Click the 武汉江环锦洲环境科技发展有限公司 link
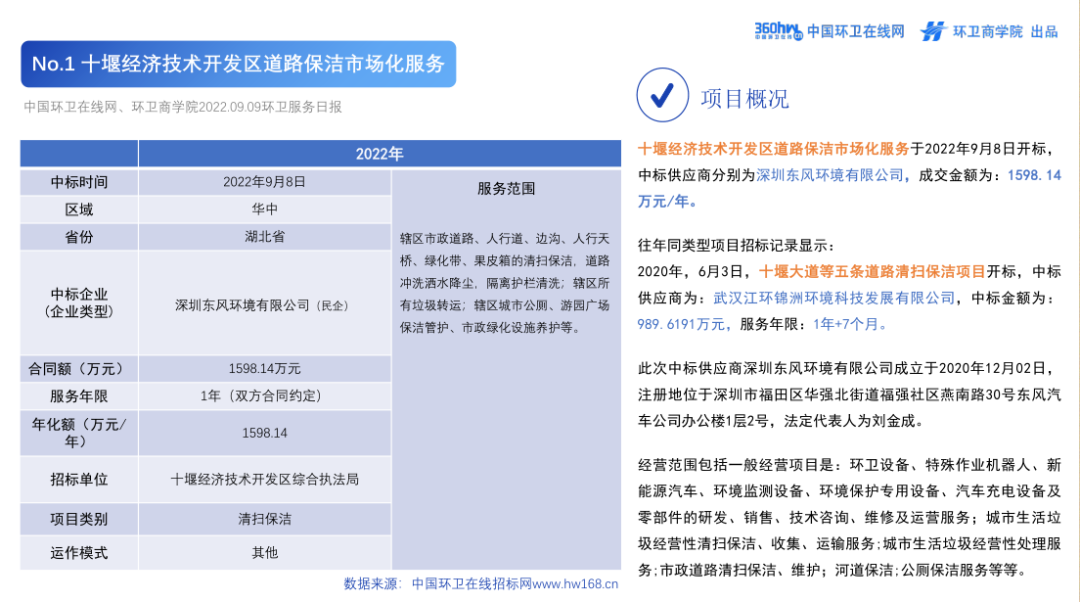 (x=834, y=298)
